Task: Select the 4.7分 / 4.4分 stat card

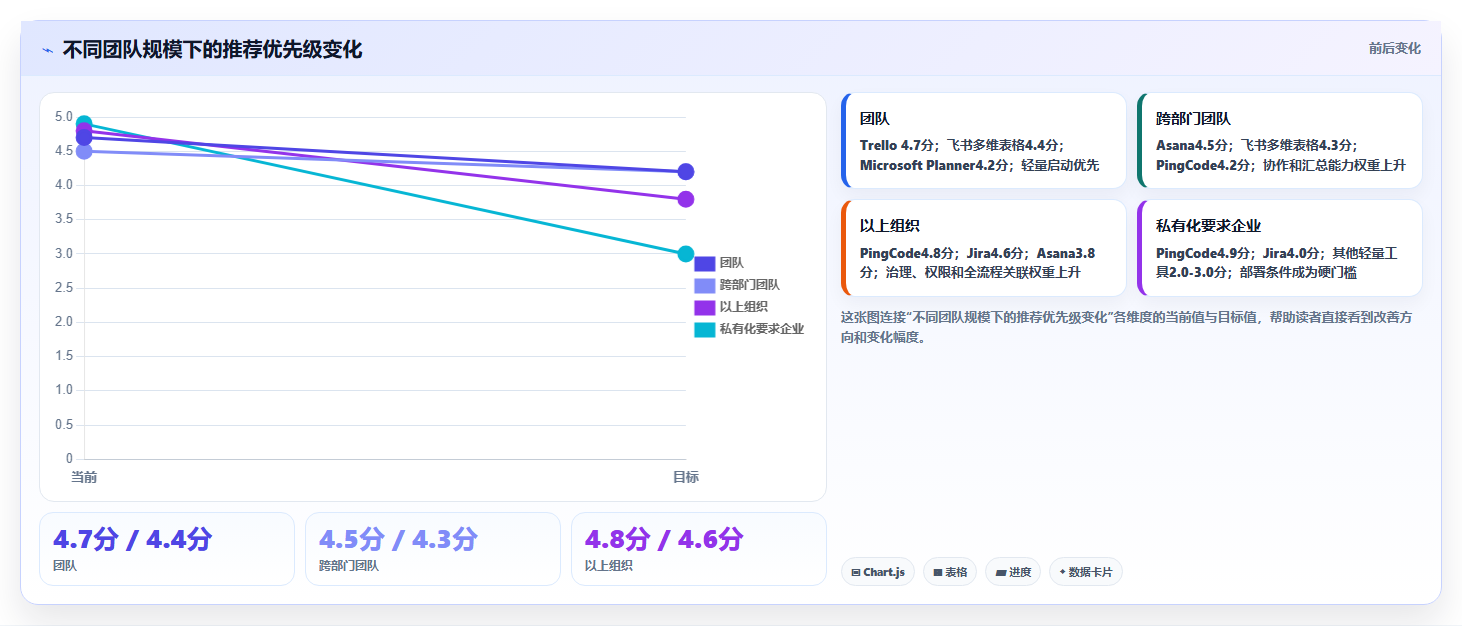Action: tap(167, 549)
